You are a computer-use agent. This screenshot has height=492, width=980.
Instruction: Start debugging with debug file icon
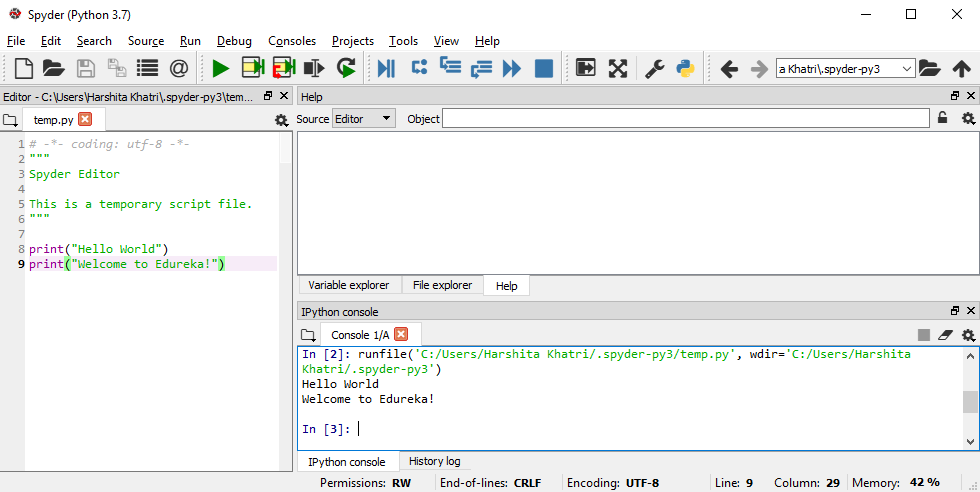pyautogui.click(x=386, y=68)
